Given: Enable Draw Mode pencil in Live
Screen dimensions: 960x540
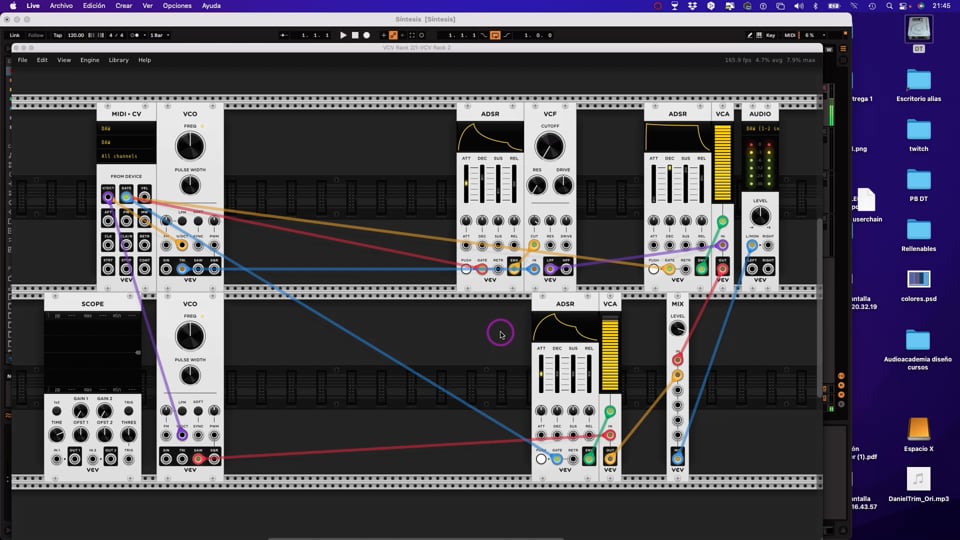Looking at the screenshot, I should (x=749, y=36).
